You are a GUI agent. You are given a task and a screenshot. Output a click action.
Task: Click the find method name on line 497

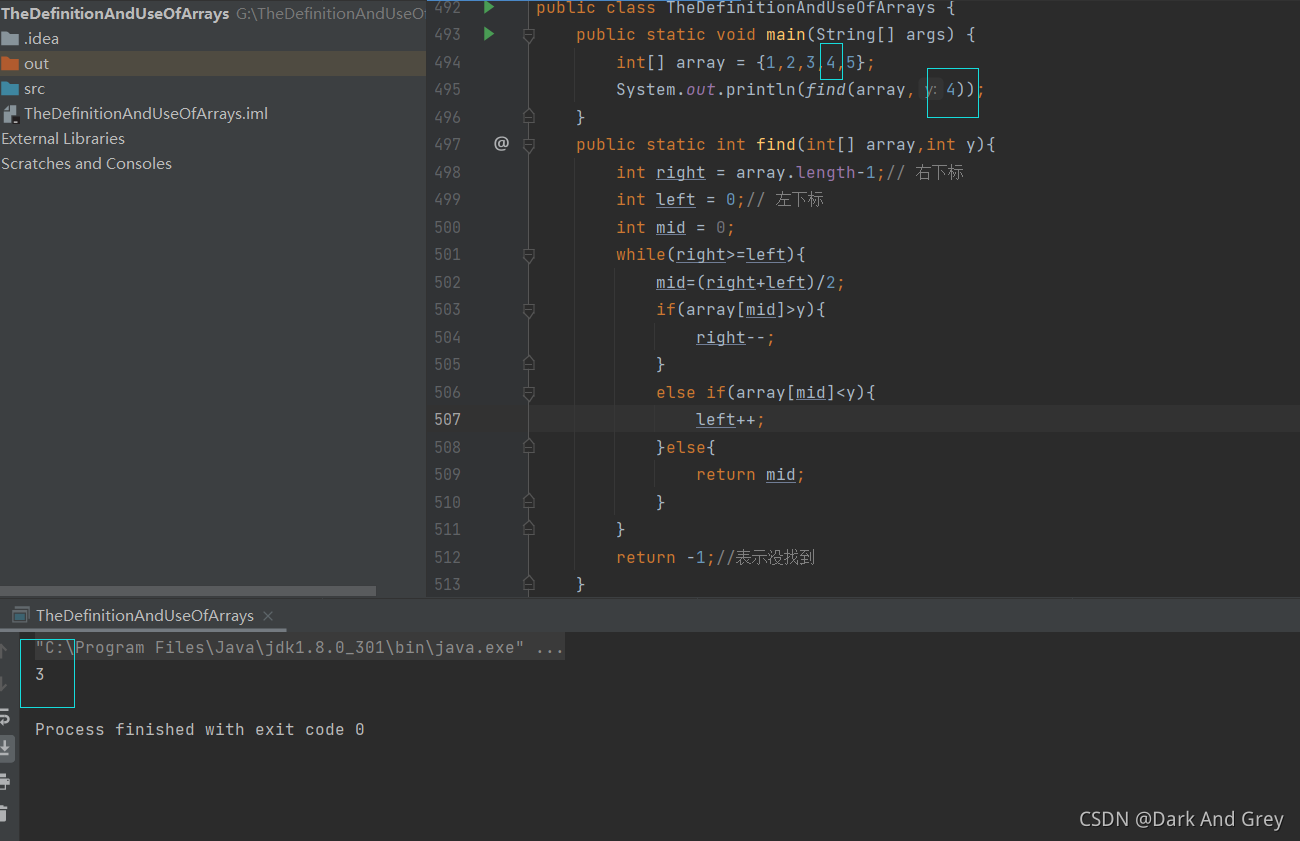point(776,145)
